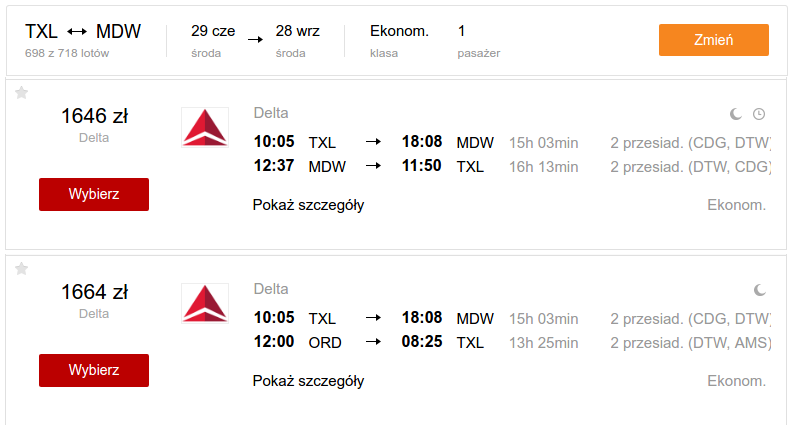Click the moon icon in second offer
The width and height of the screenshot is (793, 425).
[x=760, y=290]
